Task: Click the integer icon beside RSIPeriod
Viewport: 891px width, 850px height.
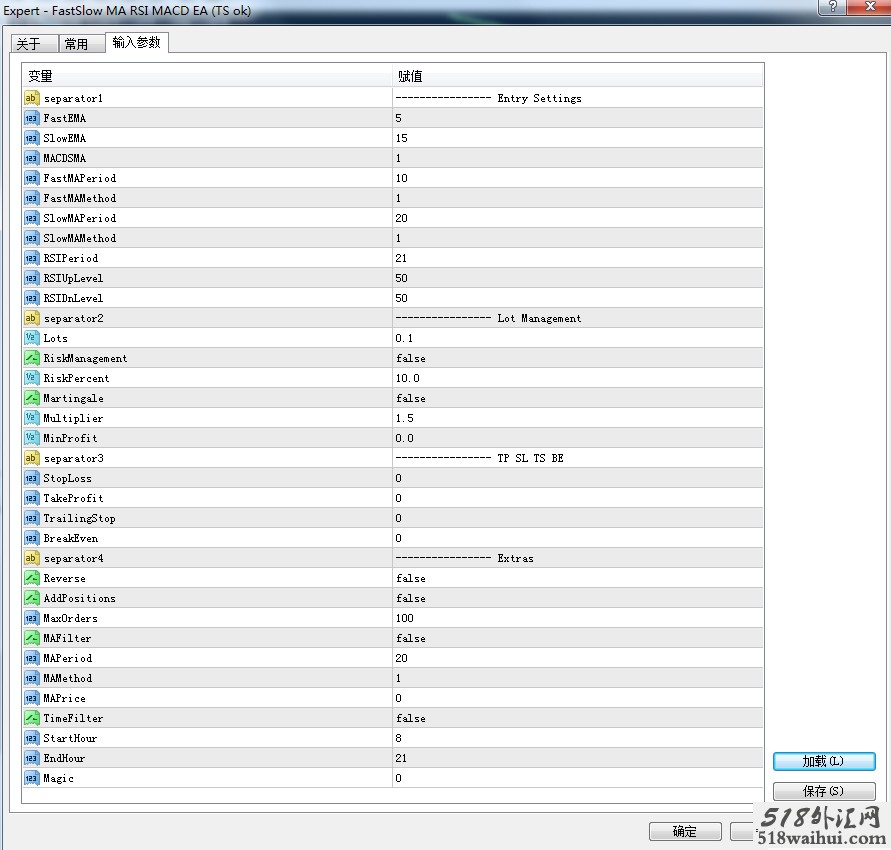Action: (x=32, y=258)
